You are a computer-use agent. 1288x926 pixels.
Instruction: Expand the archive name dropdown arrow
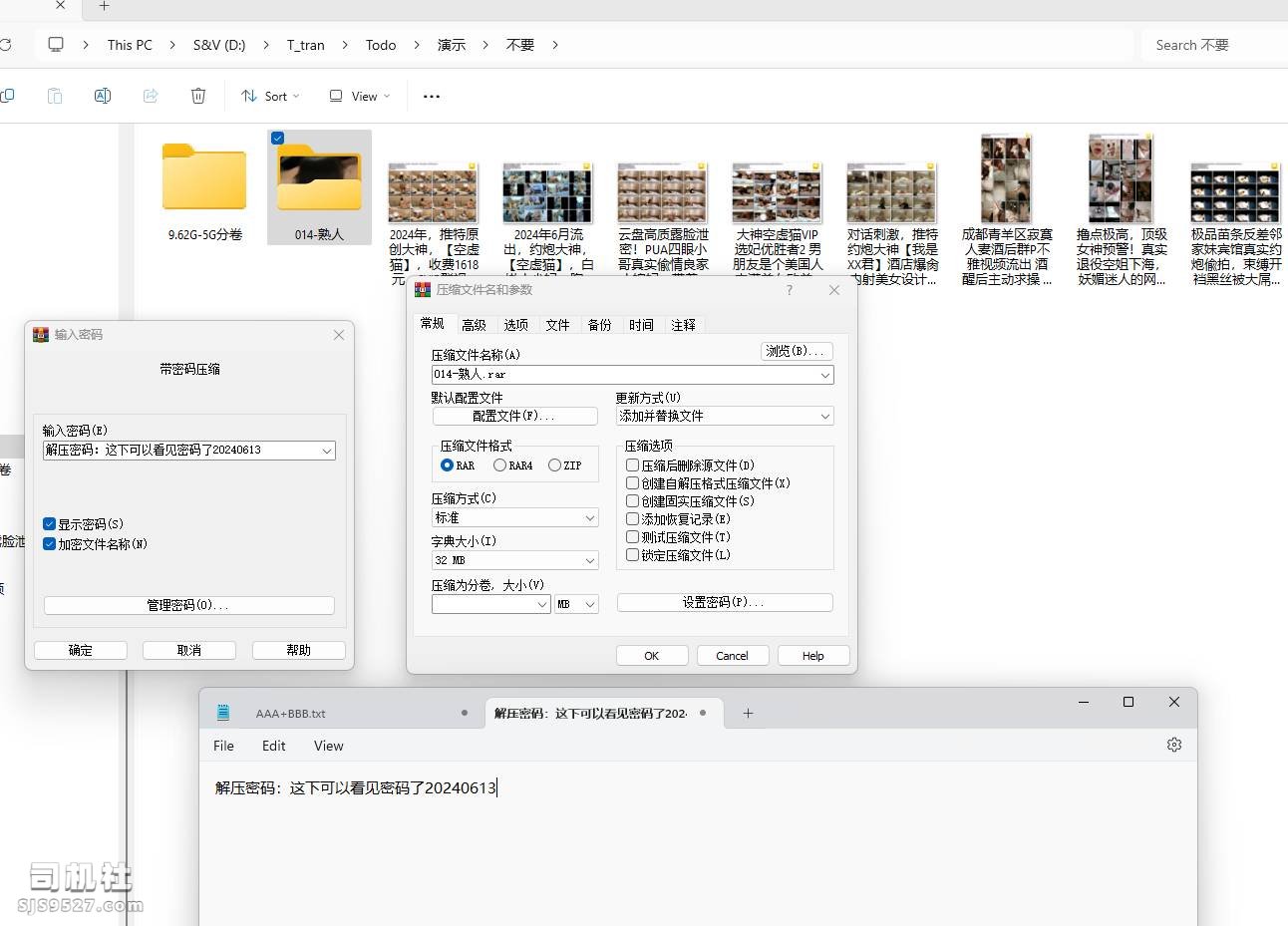pyautogui.click(x=825, y=375)
